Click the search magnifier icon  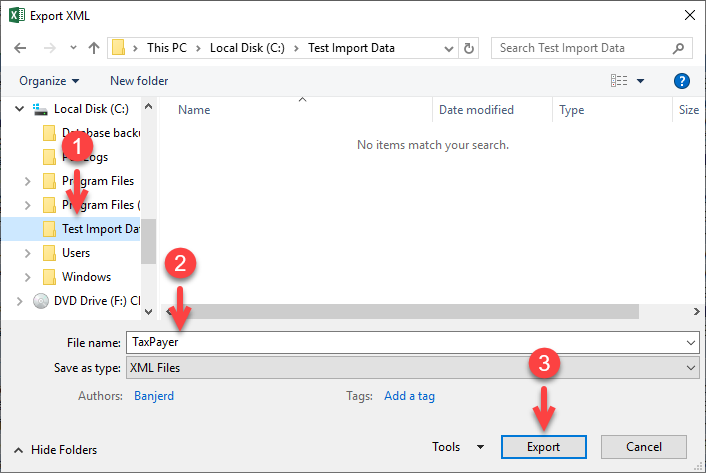click(x=678, y=48)
